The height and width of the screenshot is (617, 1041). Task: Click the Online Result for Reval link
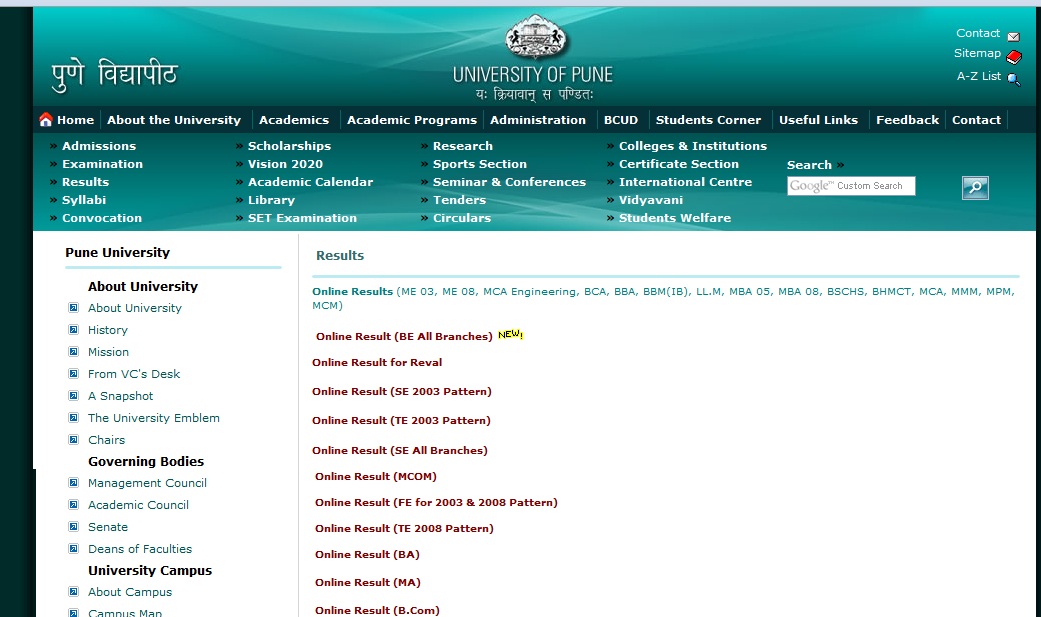[x=377, y=362]
